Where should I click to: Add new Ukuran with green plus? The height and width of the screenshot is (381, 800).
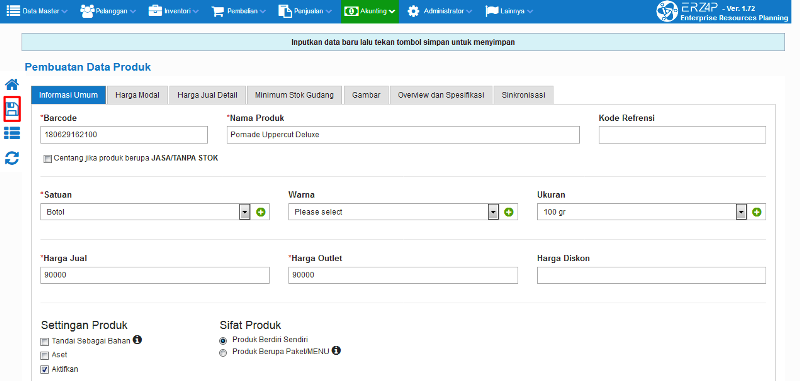point(757,212)
